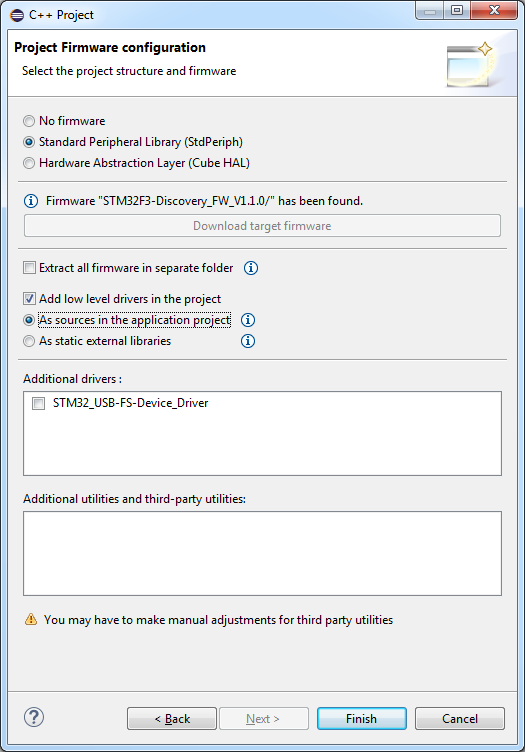Click the Finish button

tap(362, 718)
